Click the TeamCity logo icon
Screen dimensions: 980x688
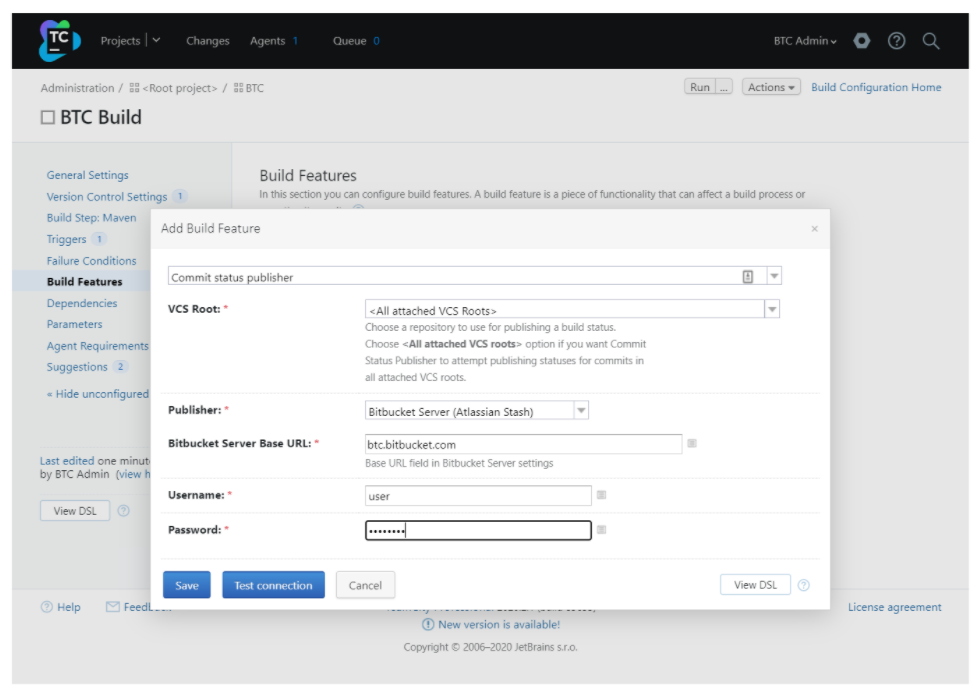click(59, 41)
